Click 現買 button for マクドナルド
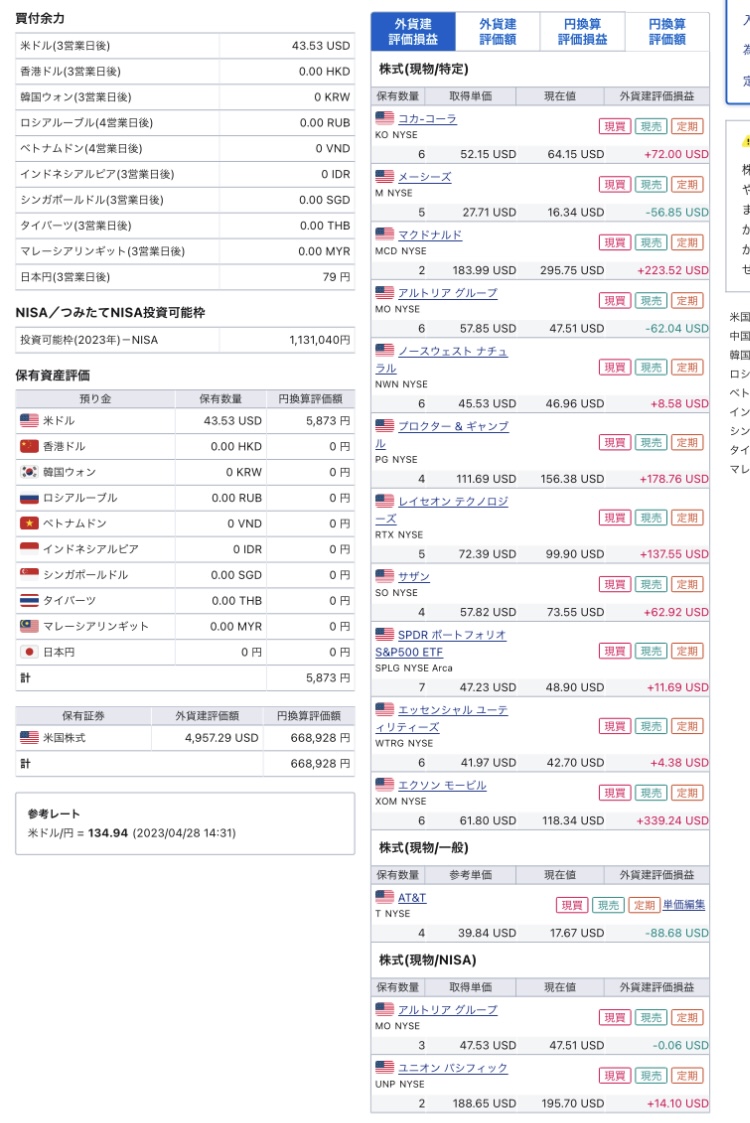The width and height of the screenshot is (750, 1123). click(x=615, y=243)
